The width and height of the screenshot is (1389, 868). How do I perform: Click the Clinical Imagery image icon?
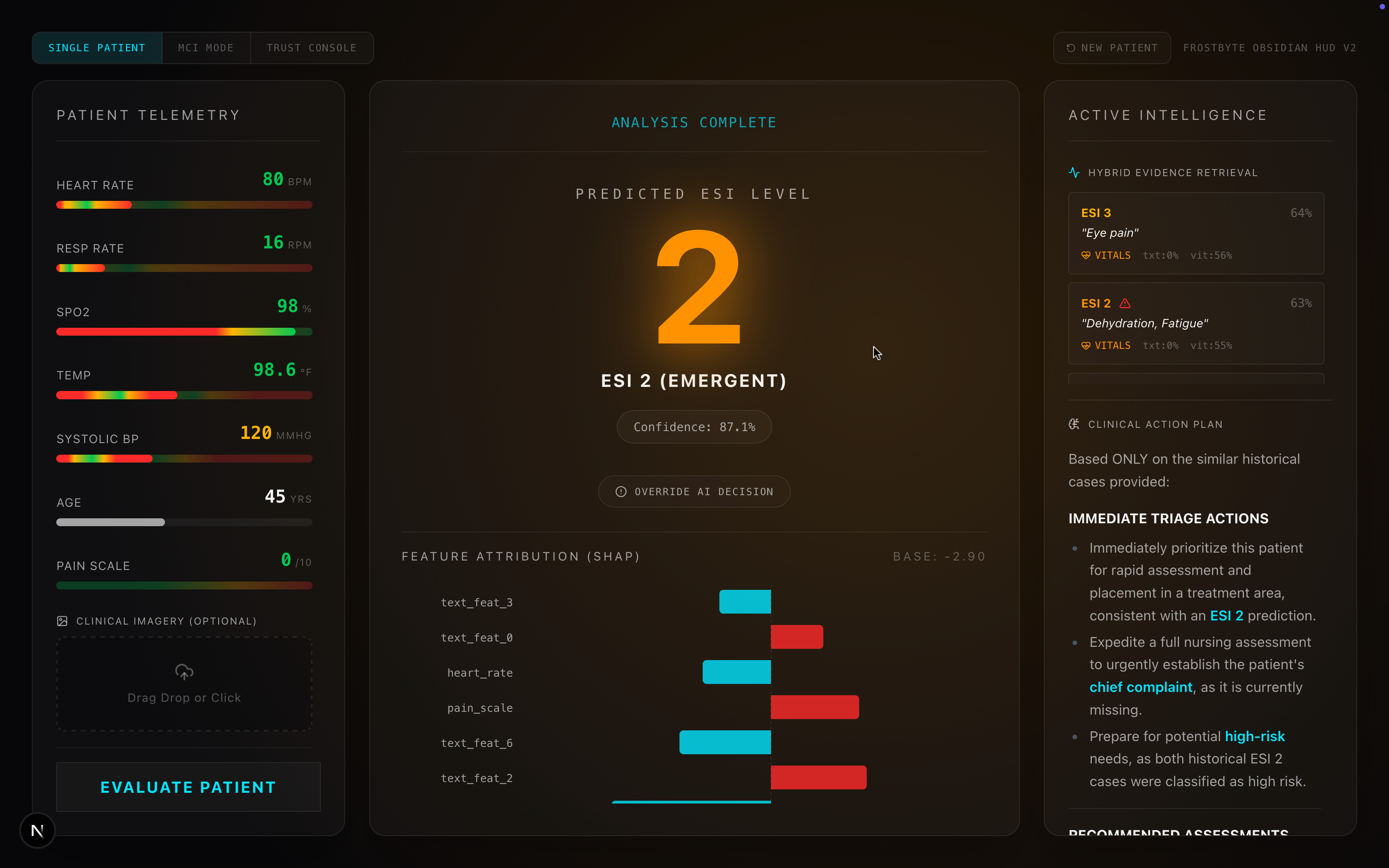pos(62,621)
